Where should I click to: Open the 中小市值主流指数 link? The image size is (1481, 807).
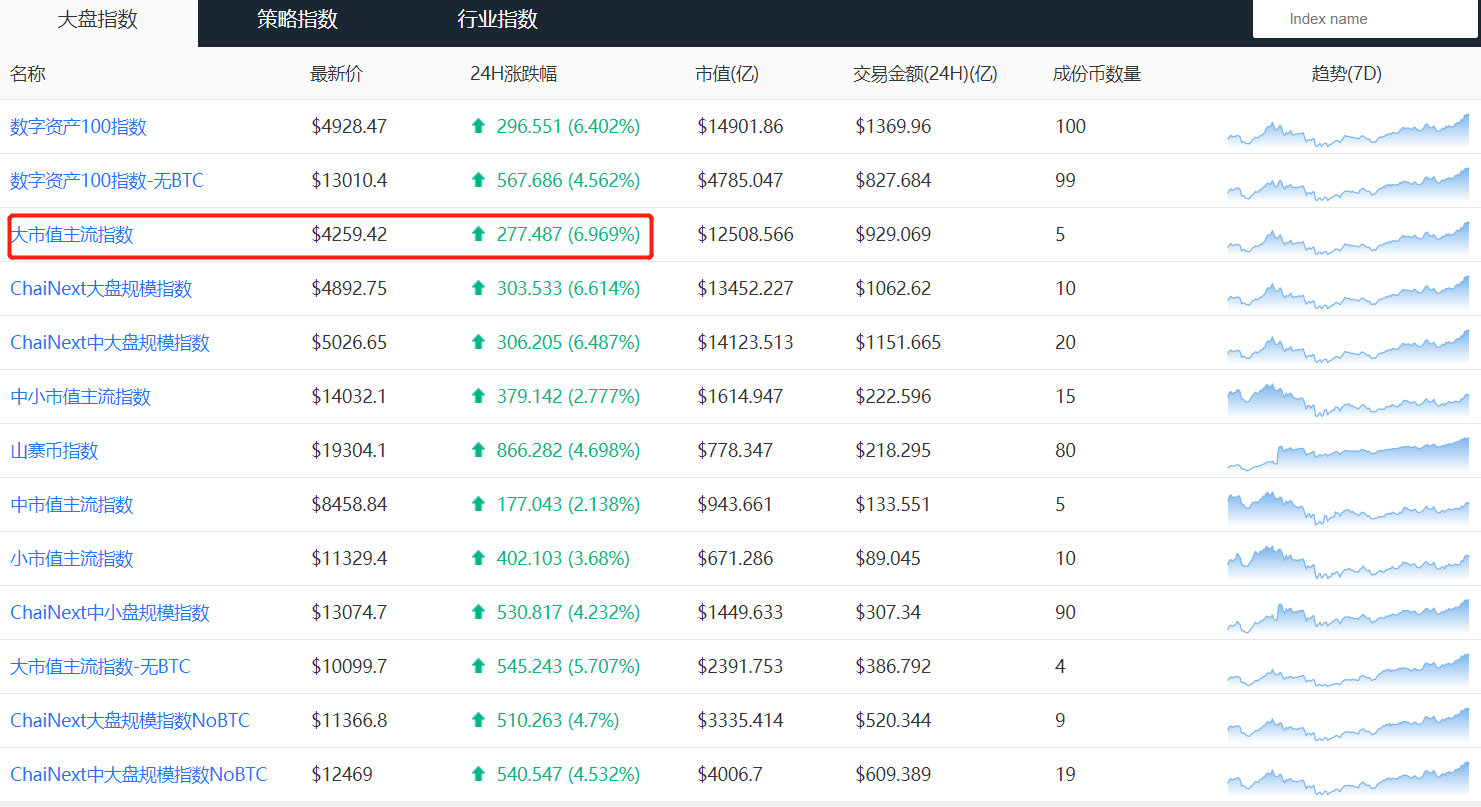80,397
